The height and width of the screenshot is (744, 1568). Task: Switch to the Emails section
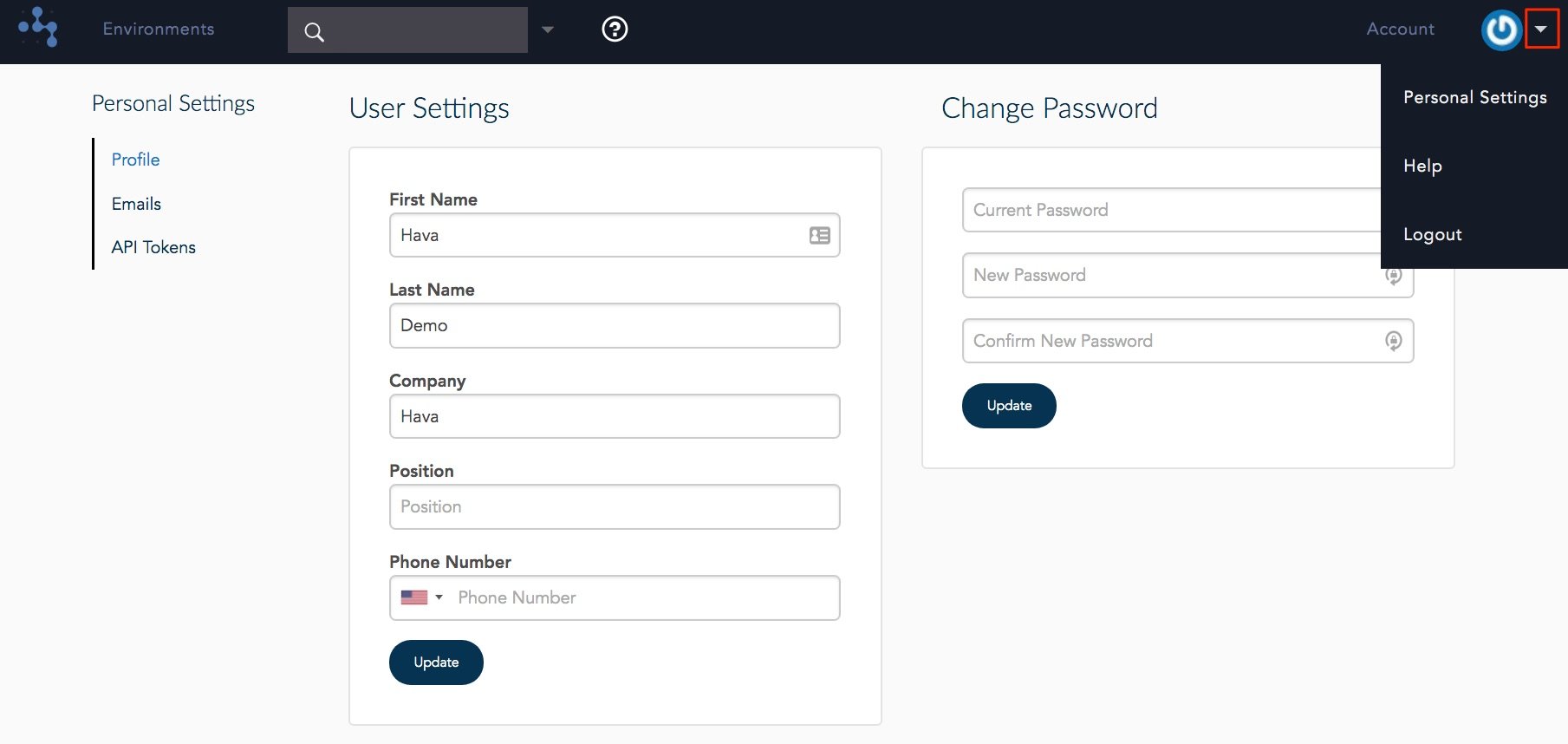coord(136,204)
